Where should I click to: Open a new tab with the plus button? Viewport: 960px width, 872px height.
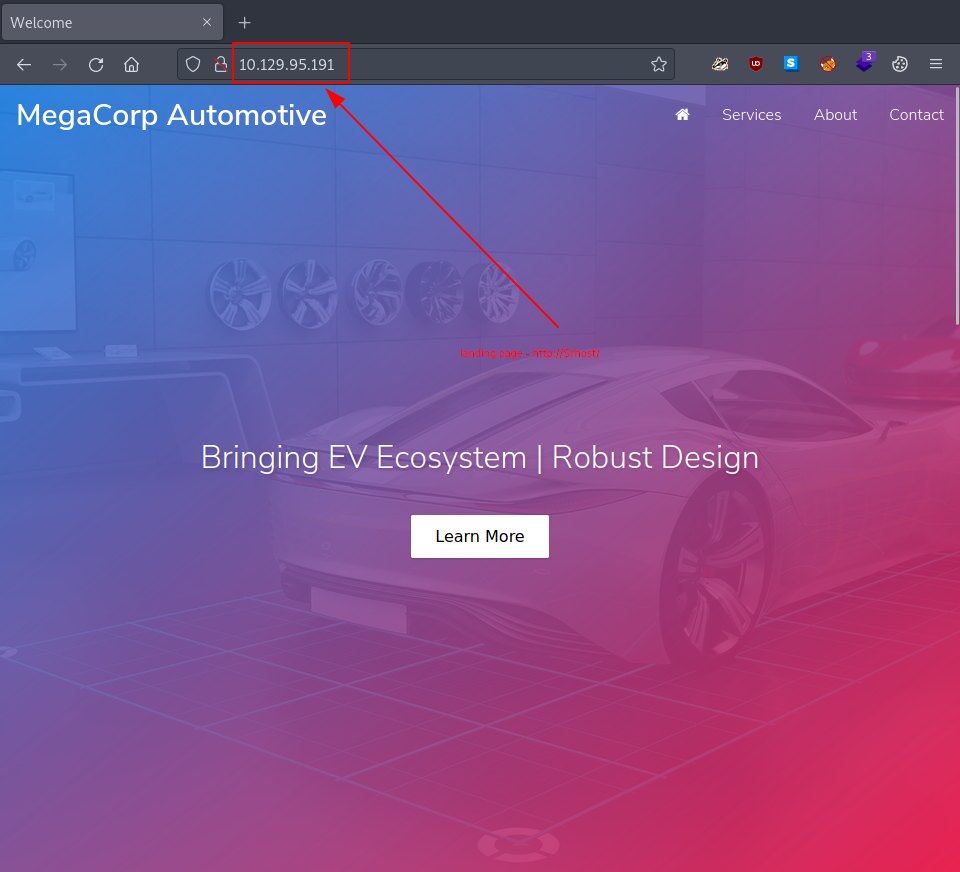point(244,22)
